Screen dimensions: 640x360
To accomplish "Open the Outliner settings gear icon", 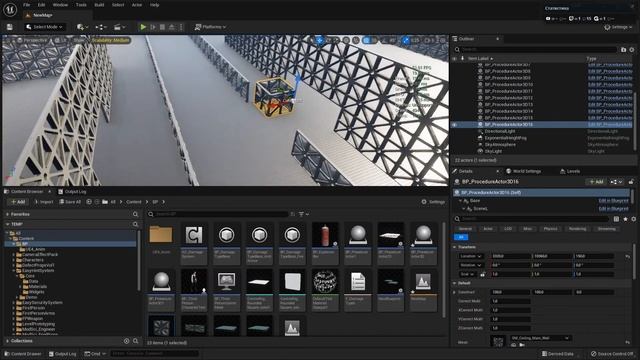I will (632, 49).
